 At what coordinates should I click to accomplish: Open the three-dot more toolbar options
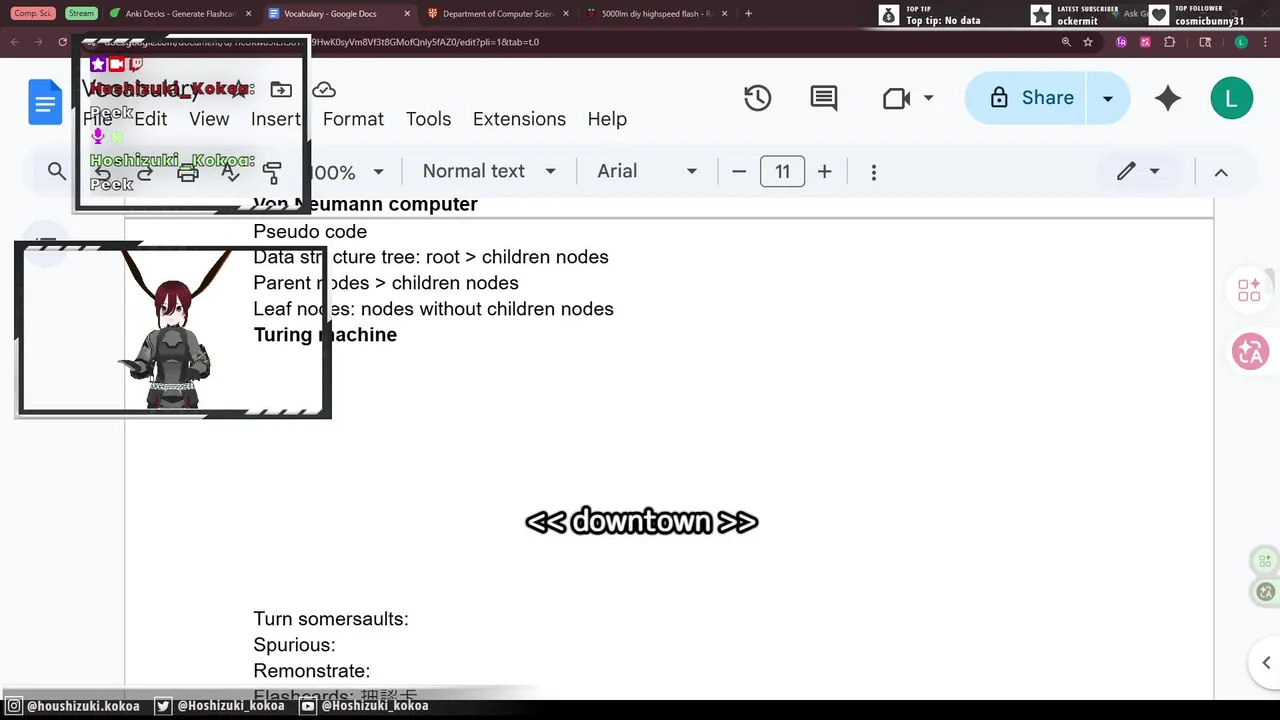pyautogui.click(x=873, y=172)
